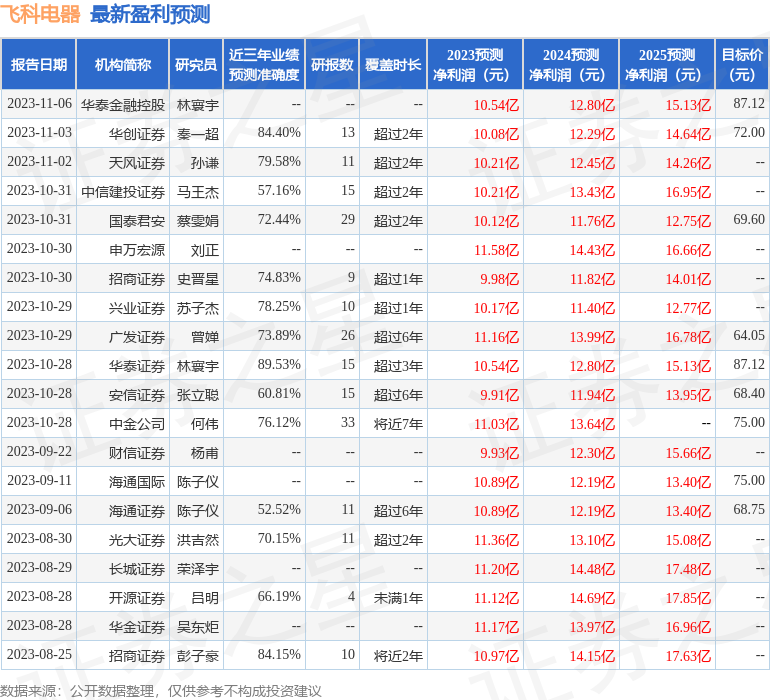Click accuracy value 84.40%
Screen dimensions: 770x700
pyautogui.click(x=279, y=132)
